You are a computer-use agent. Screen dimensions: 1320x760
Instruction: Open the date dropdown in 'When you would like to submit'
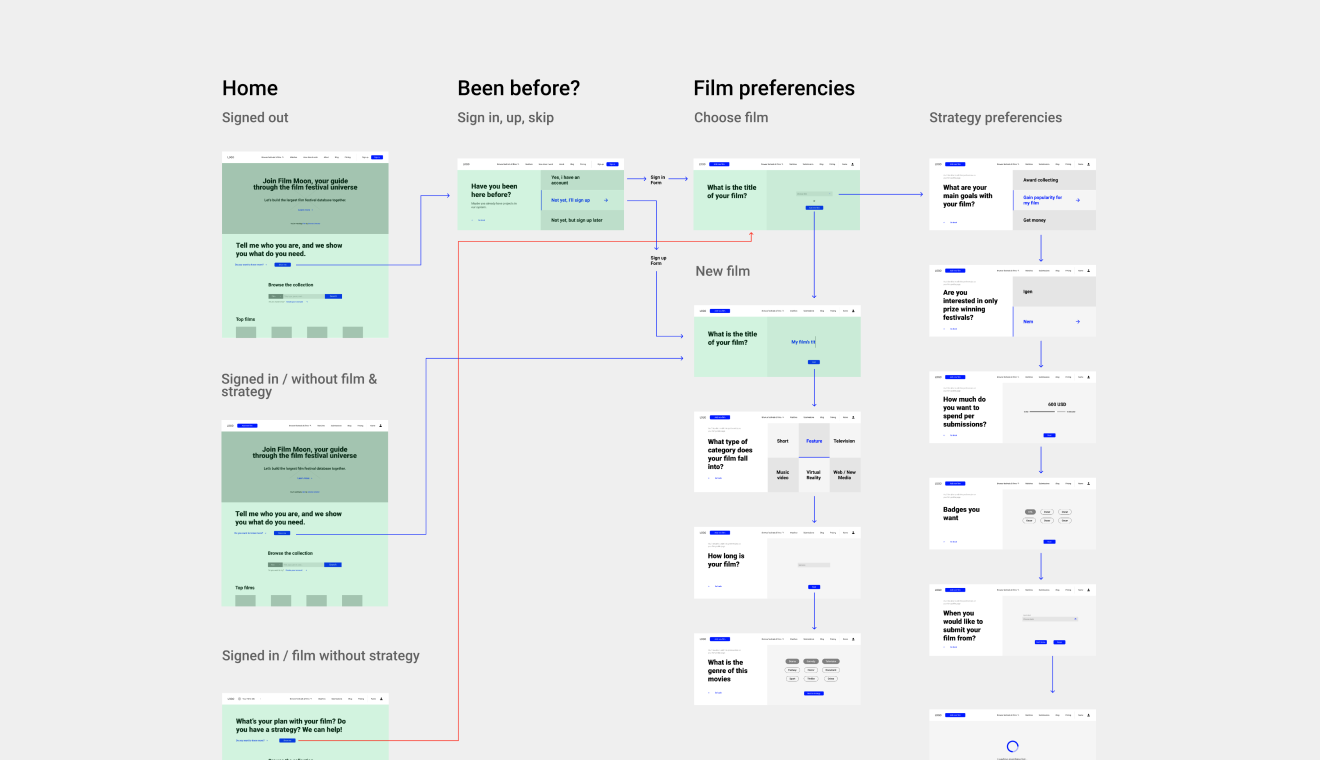click(1050, 619)
